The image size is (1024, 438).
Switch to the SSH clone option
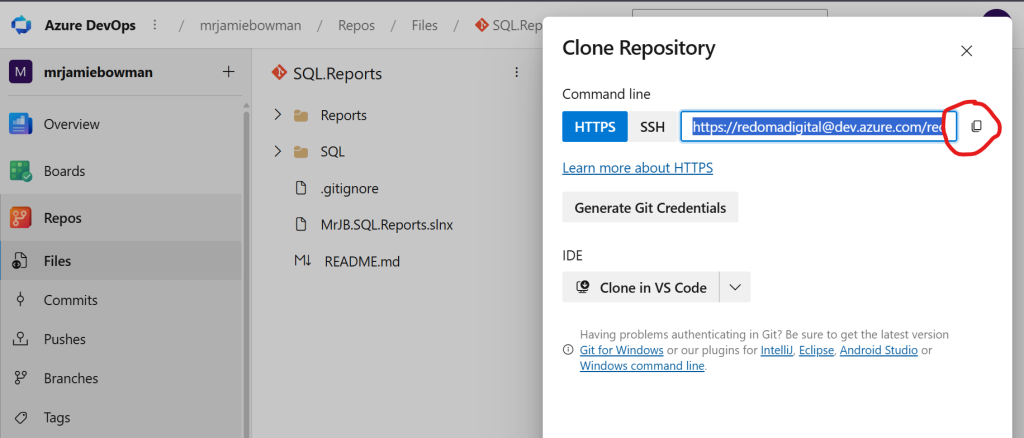tap(652, 127)
